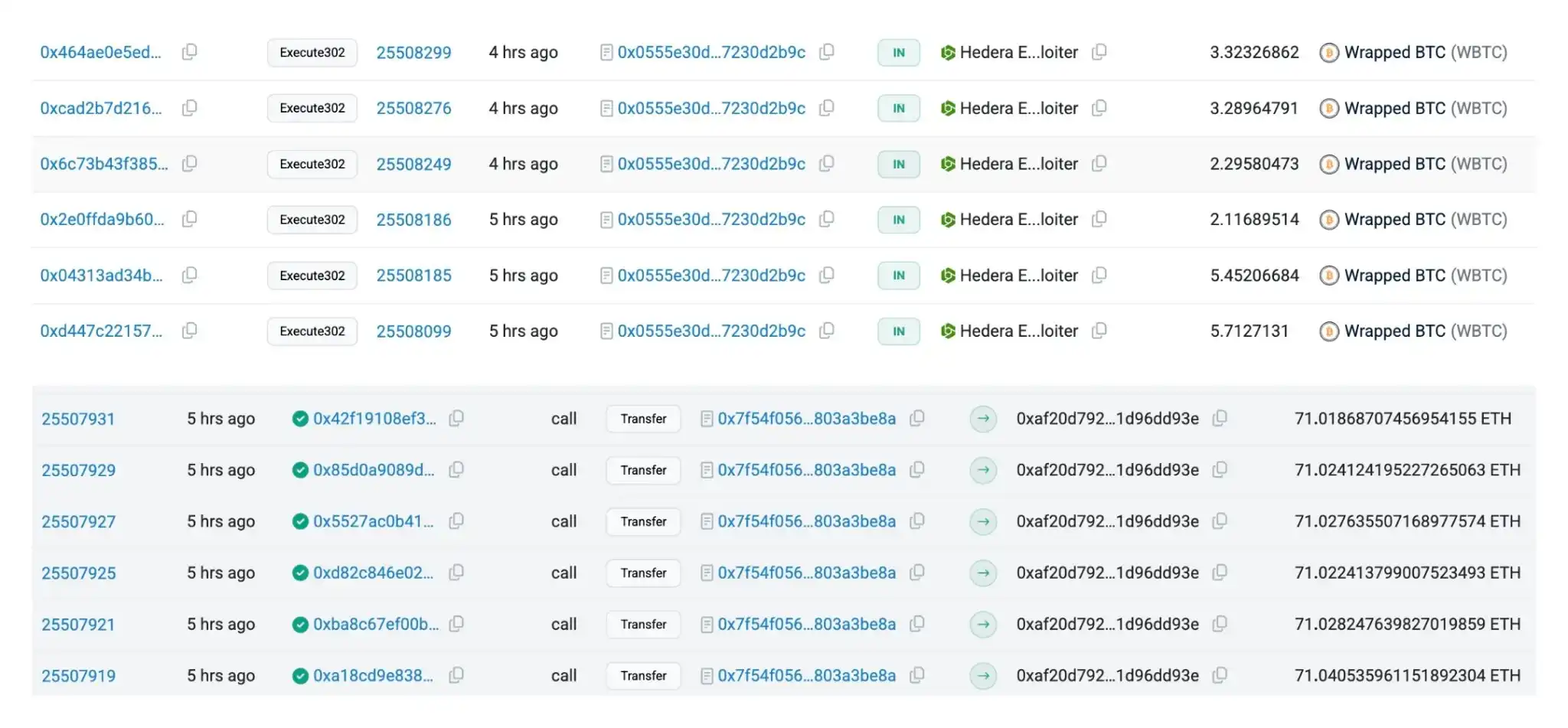Screen dimensions: 1568x728
Task: Copy hash 0xa18cd9e838 with copy icon
Action: [456, 675]
